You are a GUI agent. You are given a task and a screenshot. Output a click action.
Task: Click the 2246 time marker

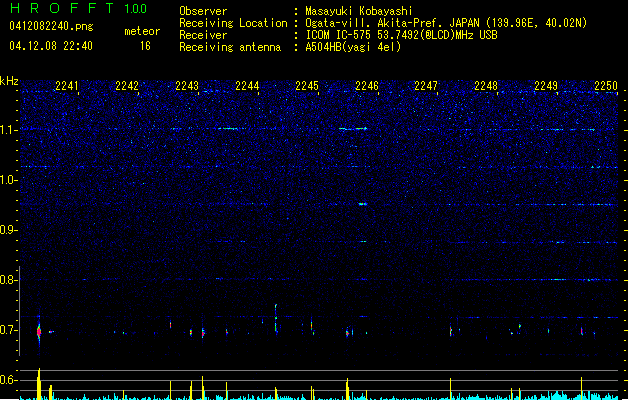click(x=367, y=86)
